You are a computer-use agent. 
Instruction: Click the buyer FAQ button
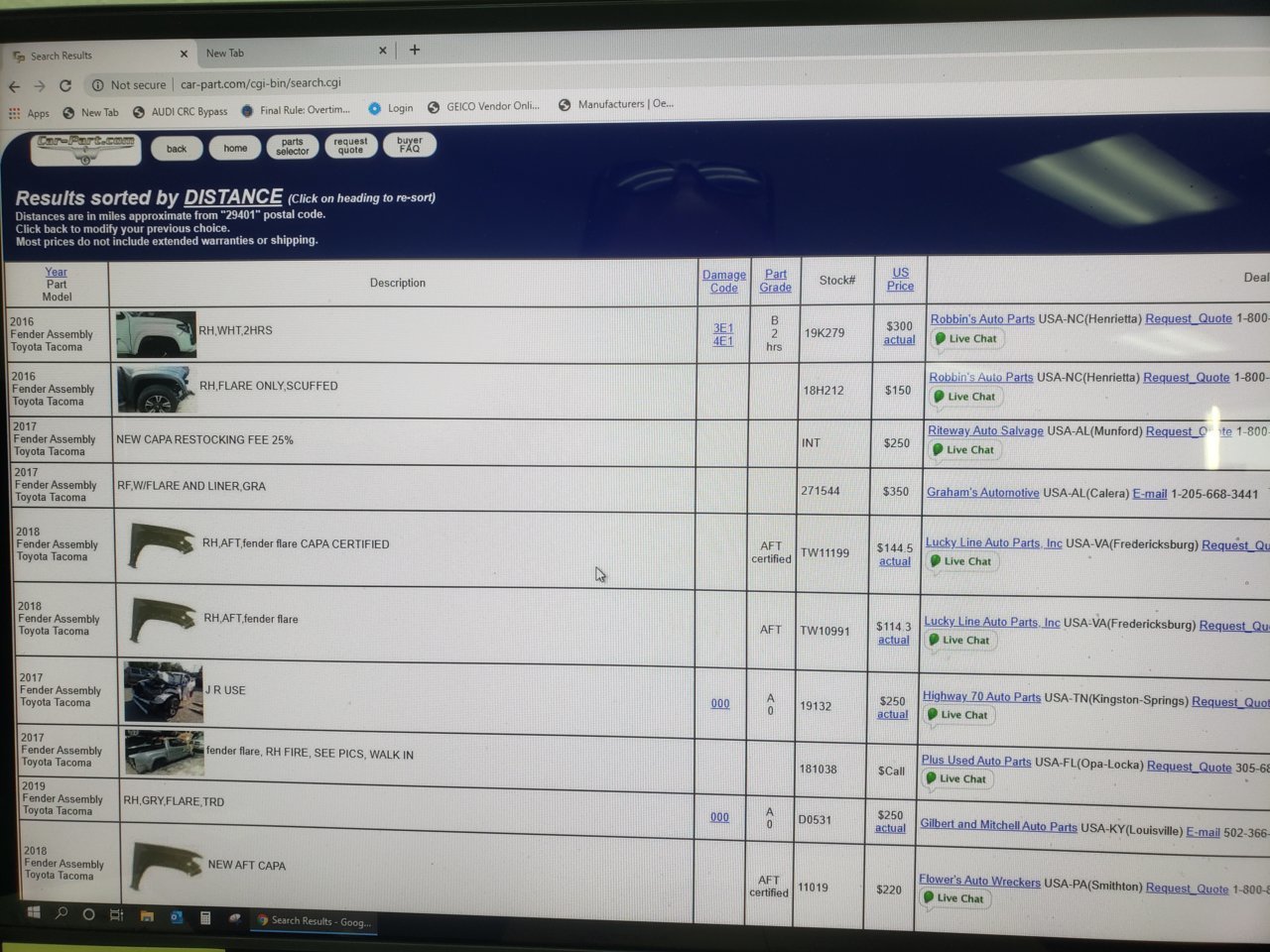pos(410,145)
